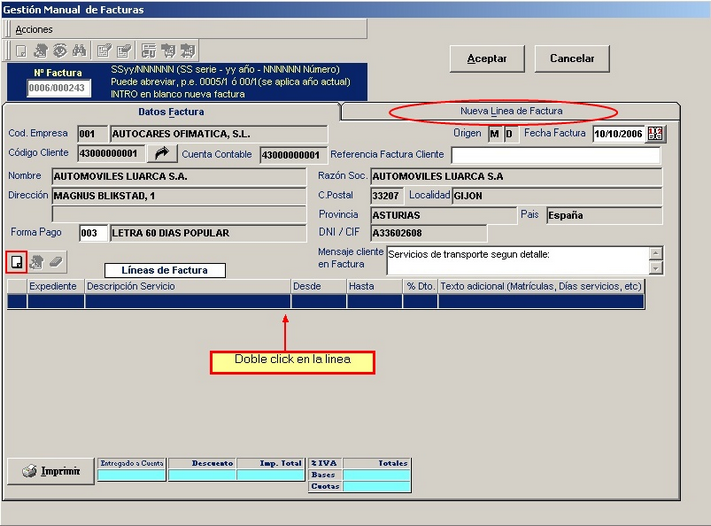This screenshot has height=526, width=711.
Task: Click the eraser icon above invoice lines
Action: click(56, 262)
